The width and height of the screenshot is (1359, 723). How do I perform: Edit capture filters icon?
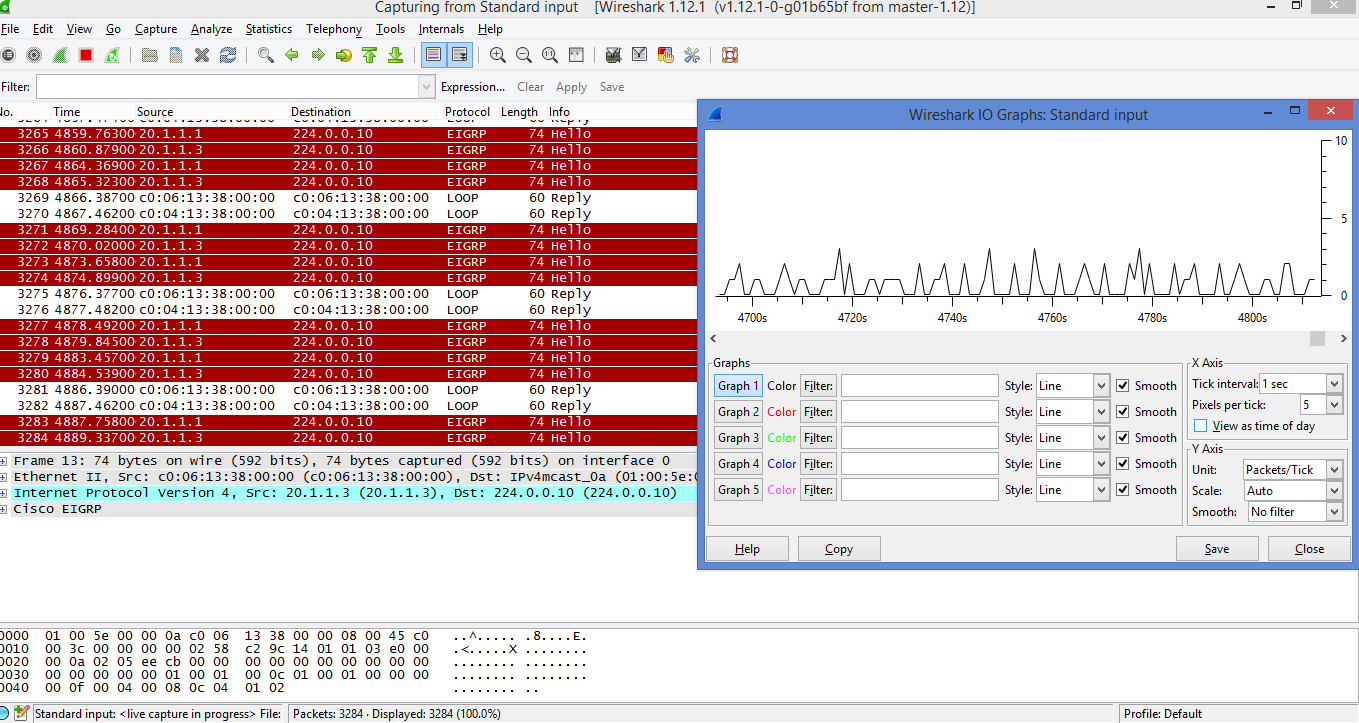[x=613, y=55]
